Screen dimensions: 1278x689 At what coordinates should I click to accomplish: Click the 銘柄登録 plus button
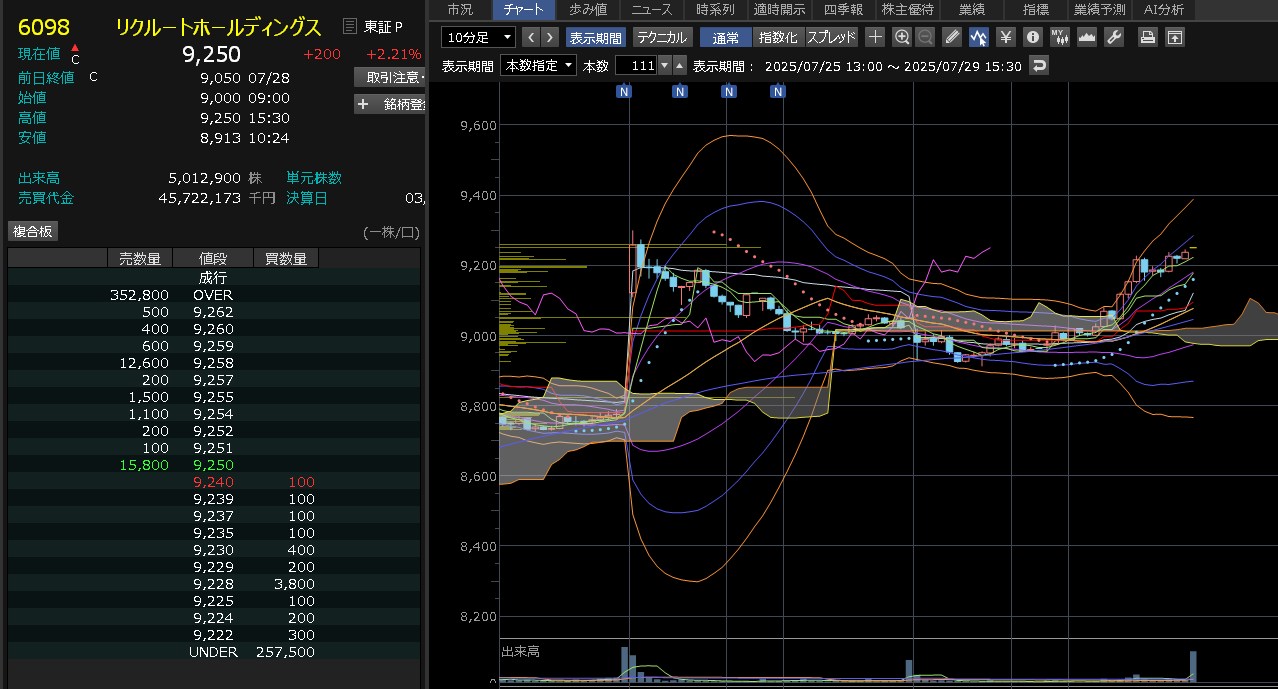[x=390, y=104]
